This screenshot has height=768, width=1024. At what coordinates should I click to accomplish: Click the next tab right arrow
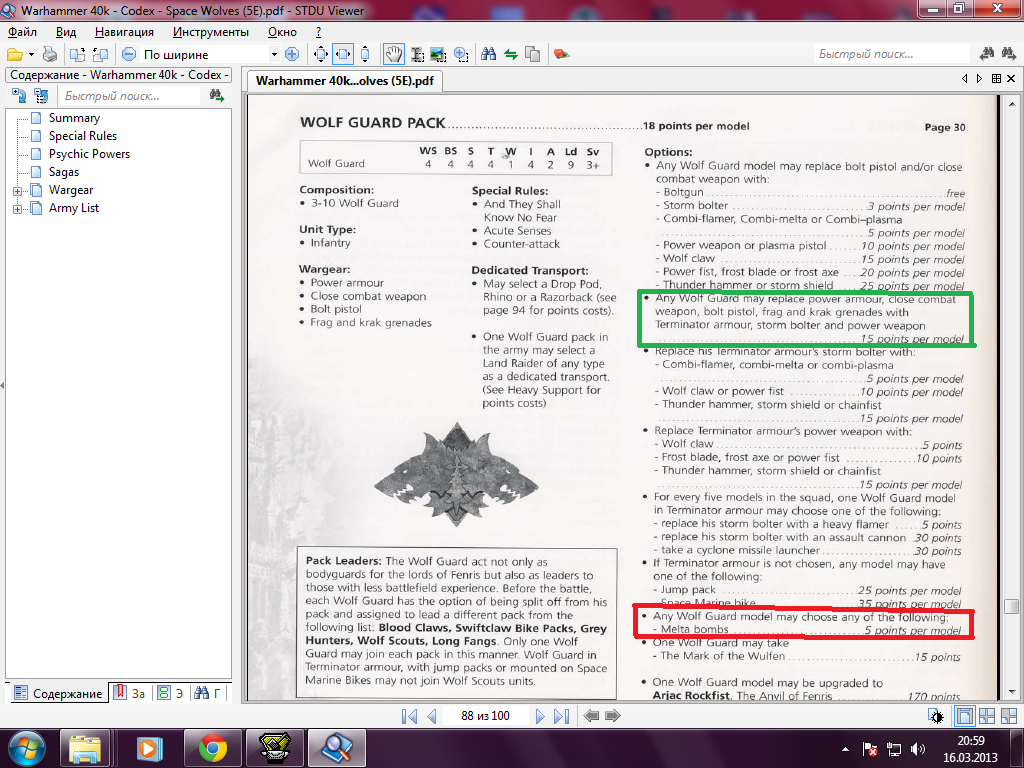click(979, 78)
